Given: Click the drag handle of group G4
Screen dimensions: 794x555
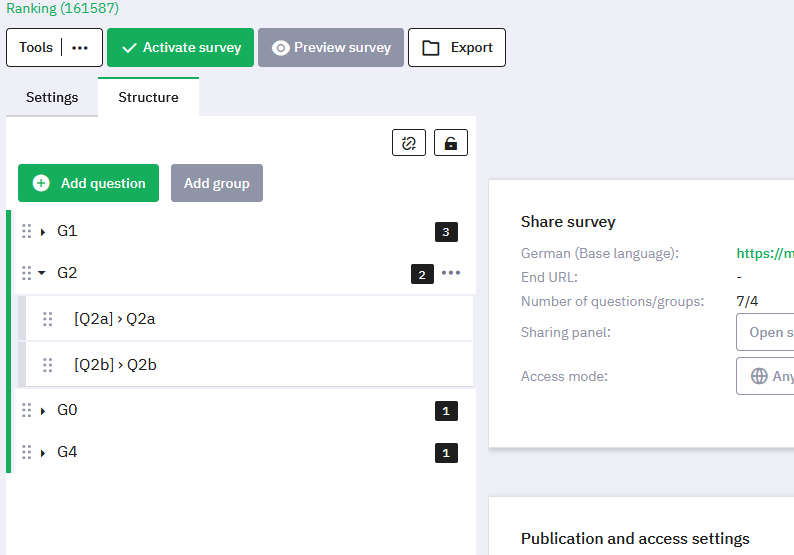Looking at the screenshot, I should pyautogui.click(x=27, y=453).
